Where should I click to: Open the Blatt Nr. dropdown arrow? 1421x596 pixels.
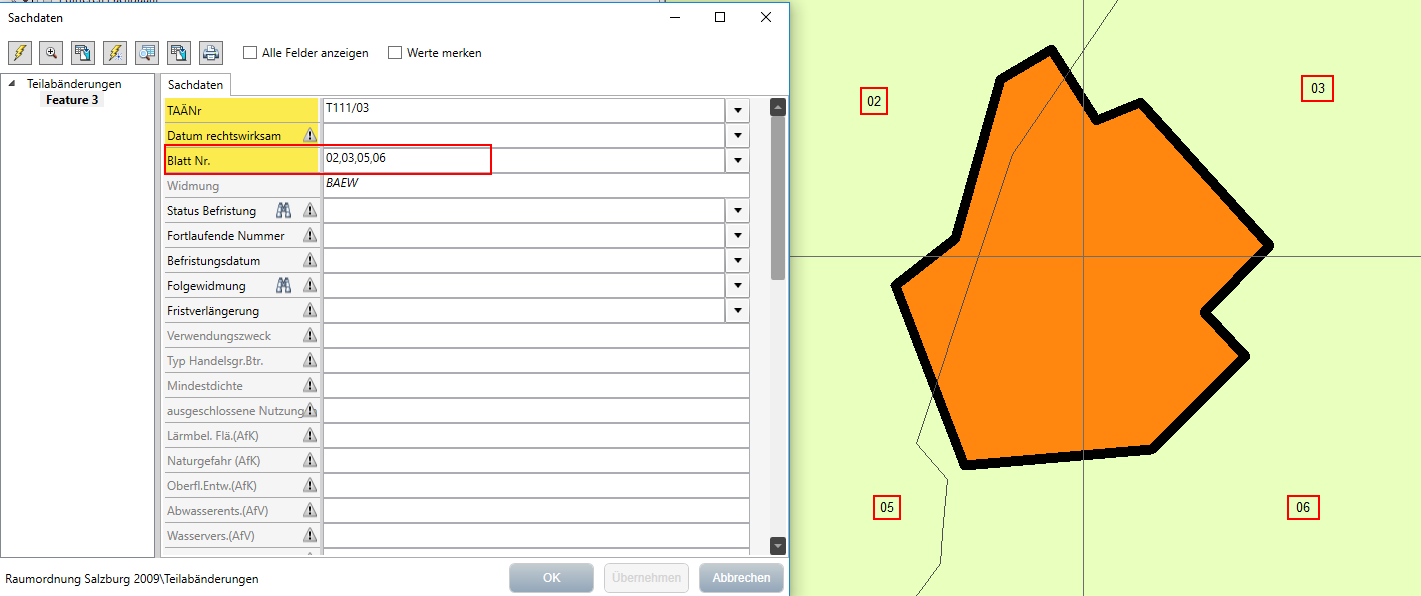tap(738, 160)
